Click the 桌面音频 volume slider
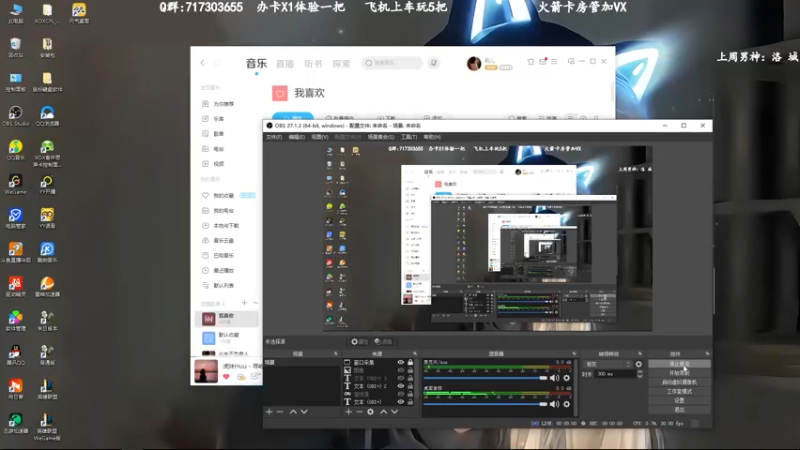 tap(485, 404)
